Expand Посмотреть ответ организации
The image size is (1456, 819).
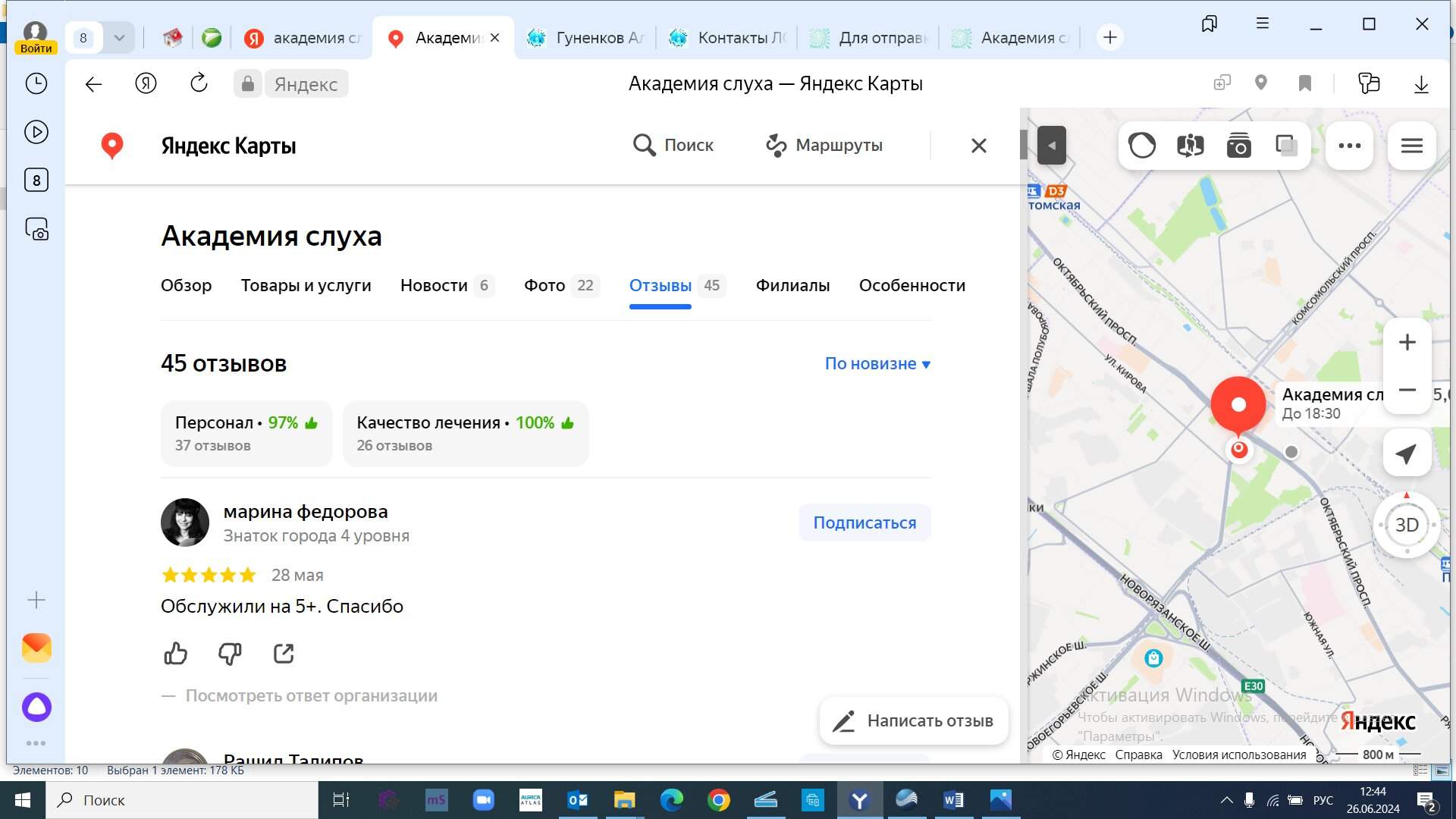(x=311, y=695)
